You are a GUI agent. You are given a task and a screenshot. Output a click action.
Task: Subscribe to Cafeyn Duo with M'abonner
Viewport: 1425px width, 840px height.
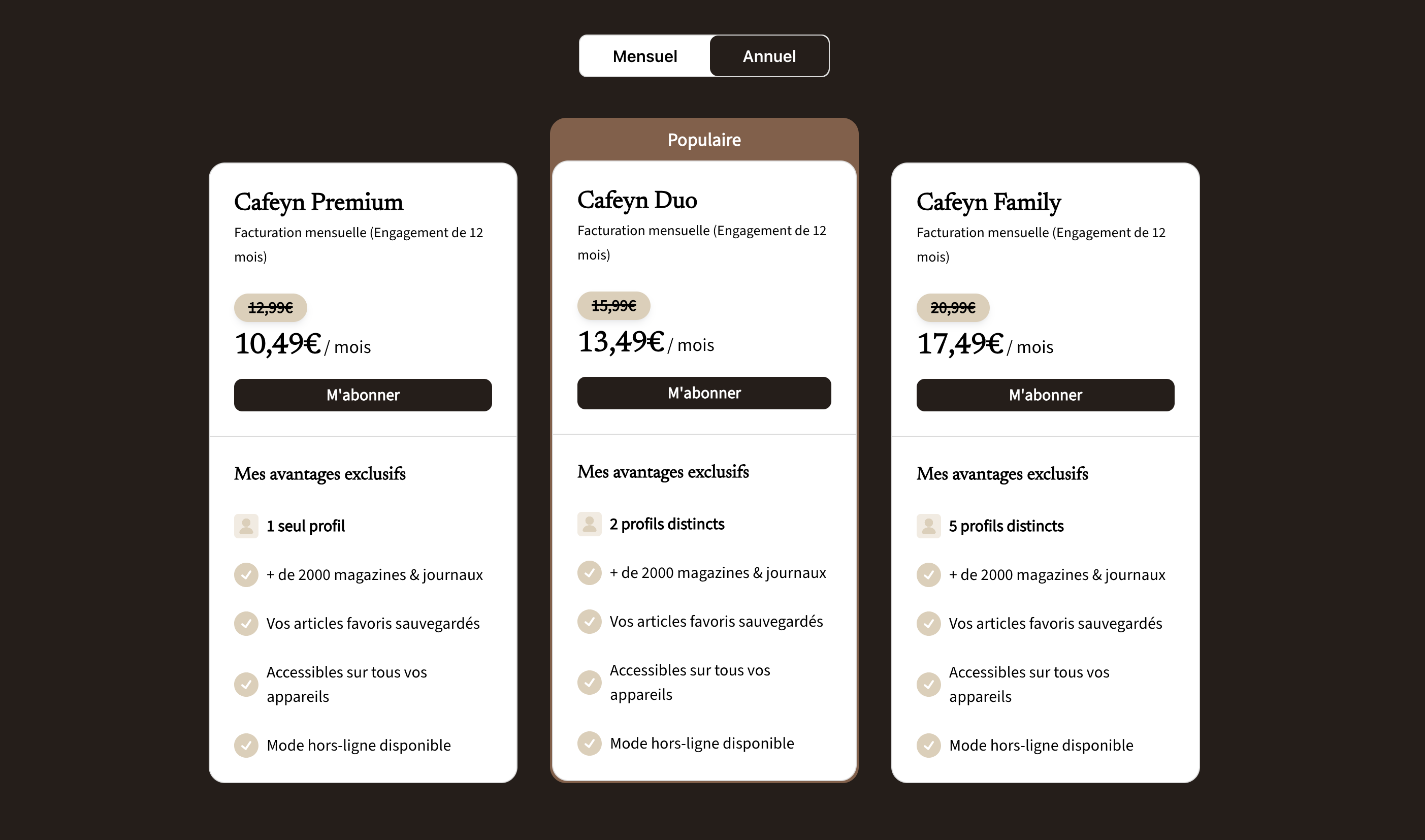click(x=704, y=393)
